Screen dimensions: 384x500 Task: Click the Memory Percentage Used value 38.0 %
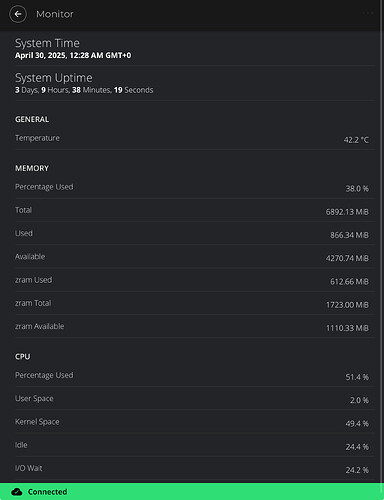[357, 189]
